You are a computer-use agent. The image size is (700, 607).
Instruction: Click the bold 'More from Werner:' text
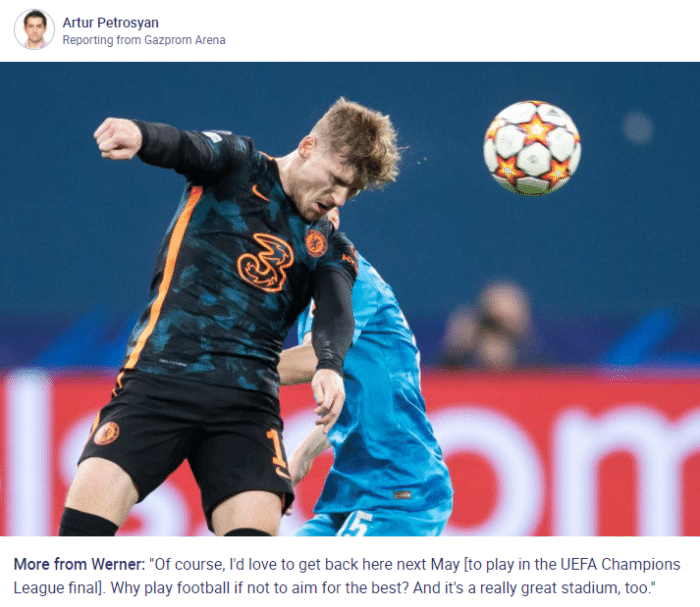pyautogui.click(x=79, y=564)
